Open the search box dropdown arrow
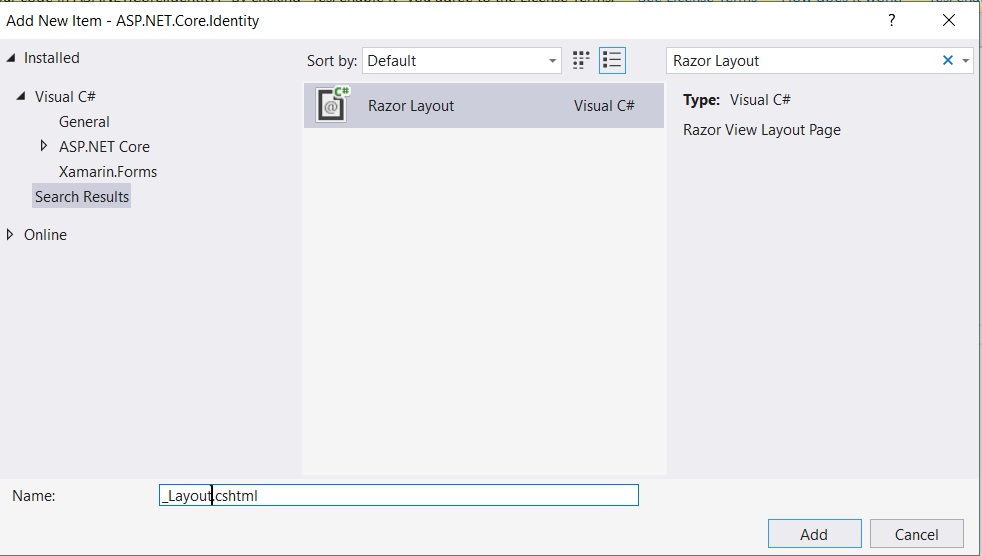982x556 pixels. [x=966, y=61]
